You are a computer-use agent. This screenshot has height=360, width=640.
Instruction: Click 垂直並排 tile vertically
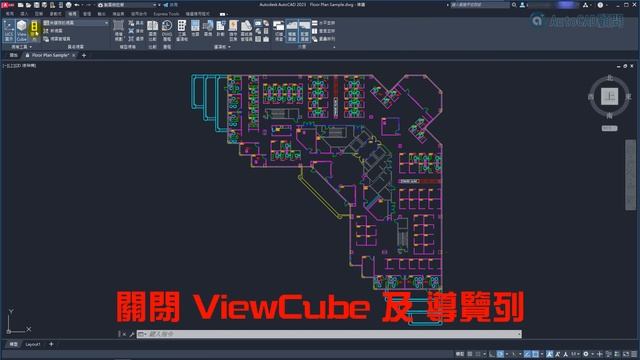[323, 31]
